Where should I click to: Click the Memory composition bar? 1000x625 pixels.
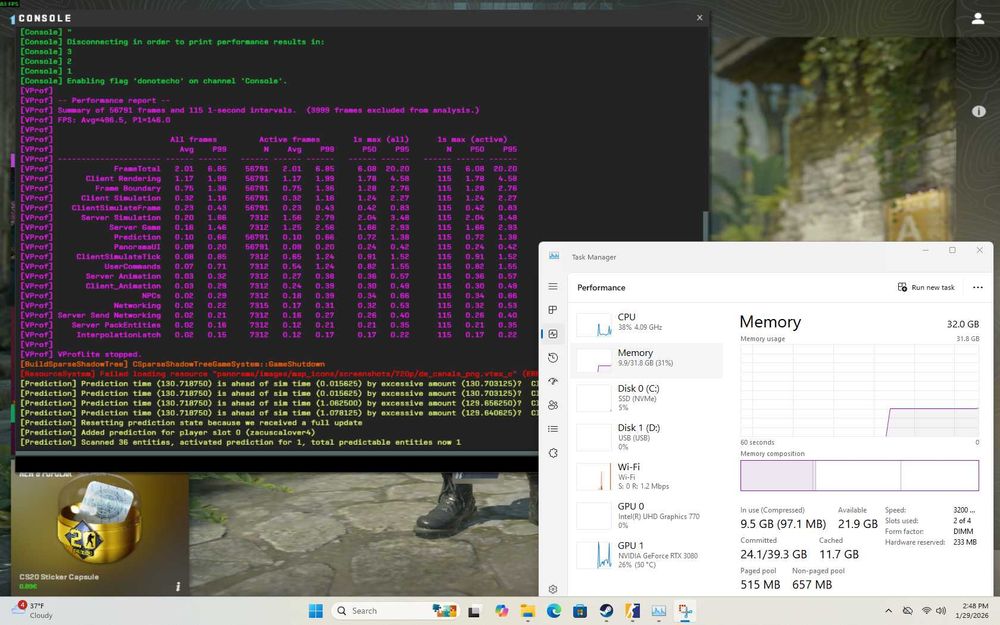[859, 475]
